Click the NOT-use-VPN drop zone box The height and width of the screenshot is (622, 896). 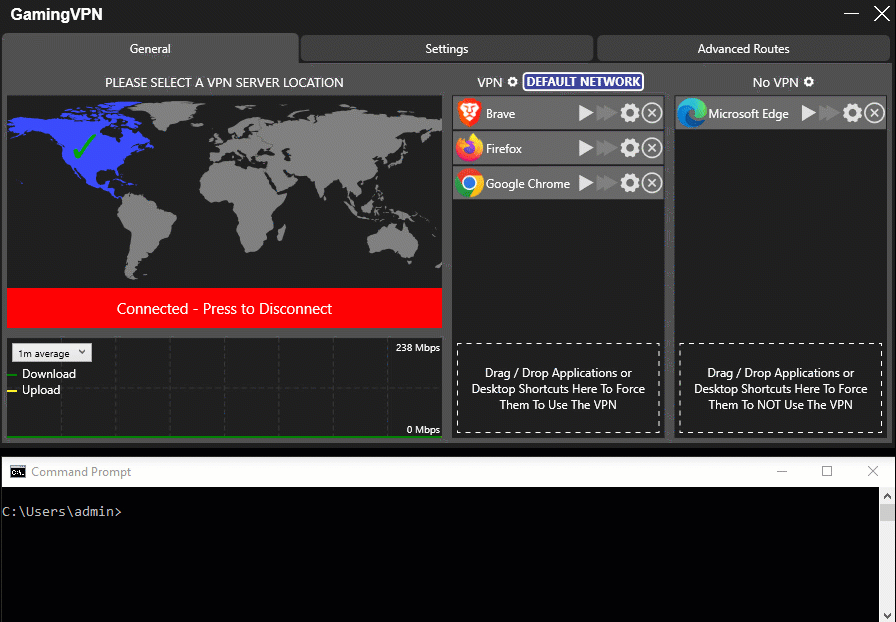click(780, 388)
